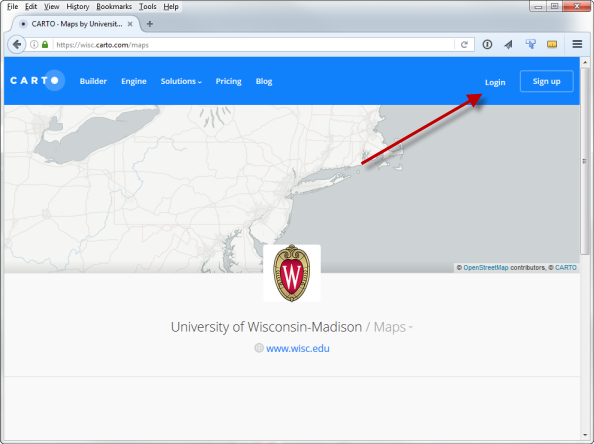Click the green padlock security icon
The image size is (594, 444).
click(x=45, y=45)
